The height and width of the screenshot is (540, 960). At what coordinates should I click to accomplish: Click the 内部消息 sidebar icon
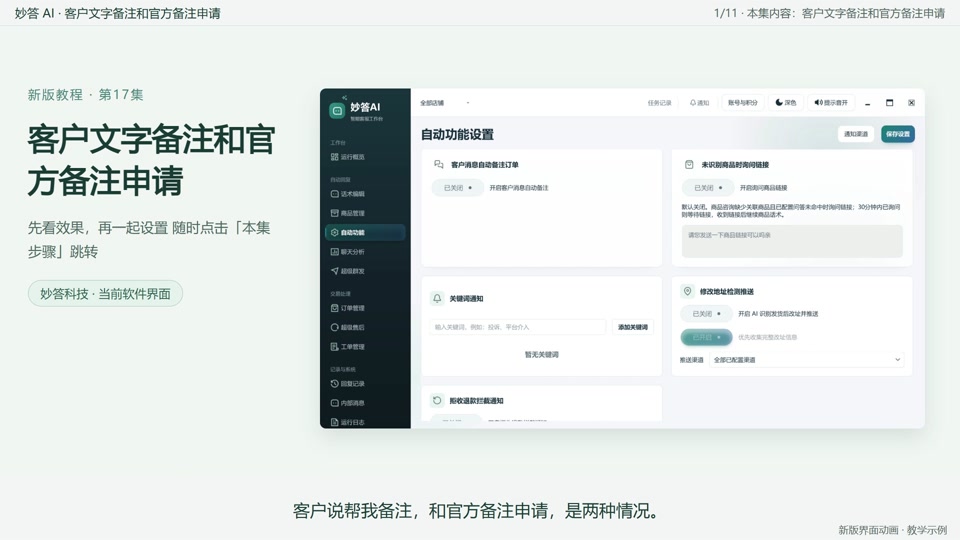pos(334,403)
